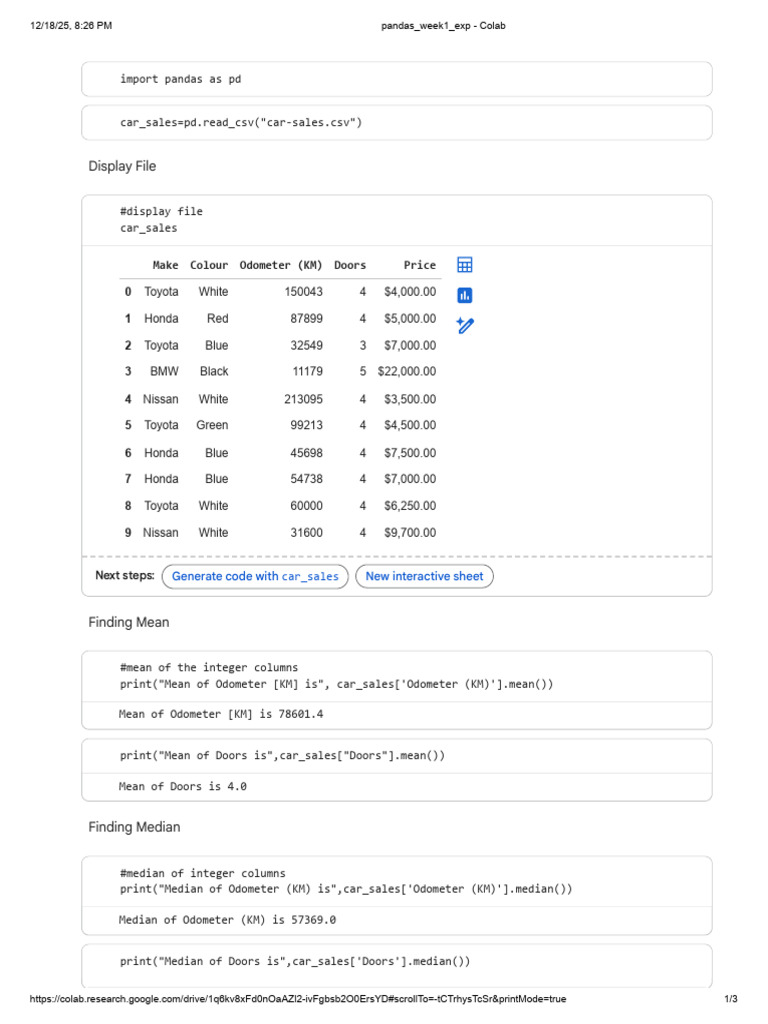Screen dimensions: 768x1024
Task: Click the Price column header
Action: [x=419, y=265]
